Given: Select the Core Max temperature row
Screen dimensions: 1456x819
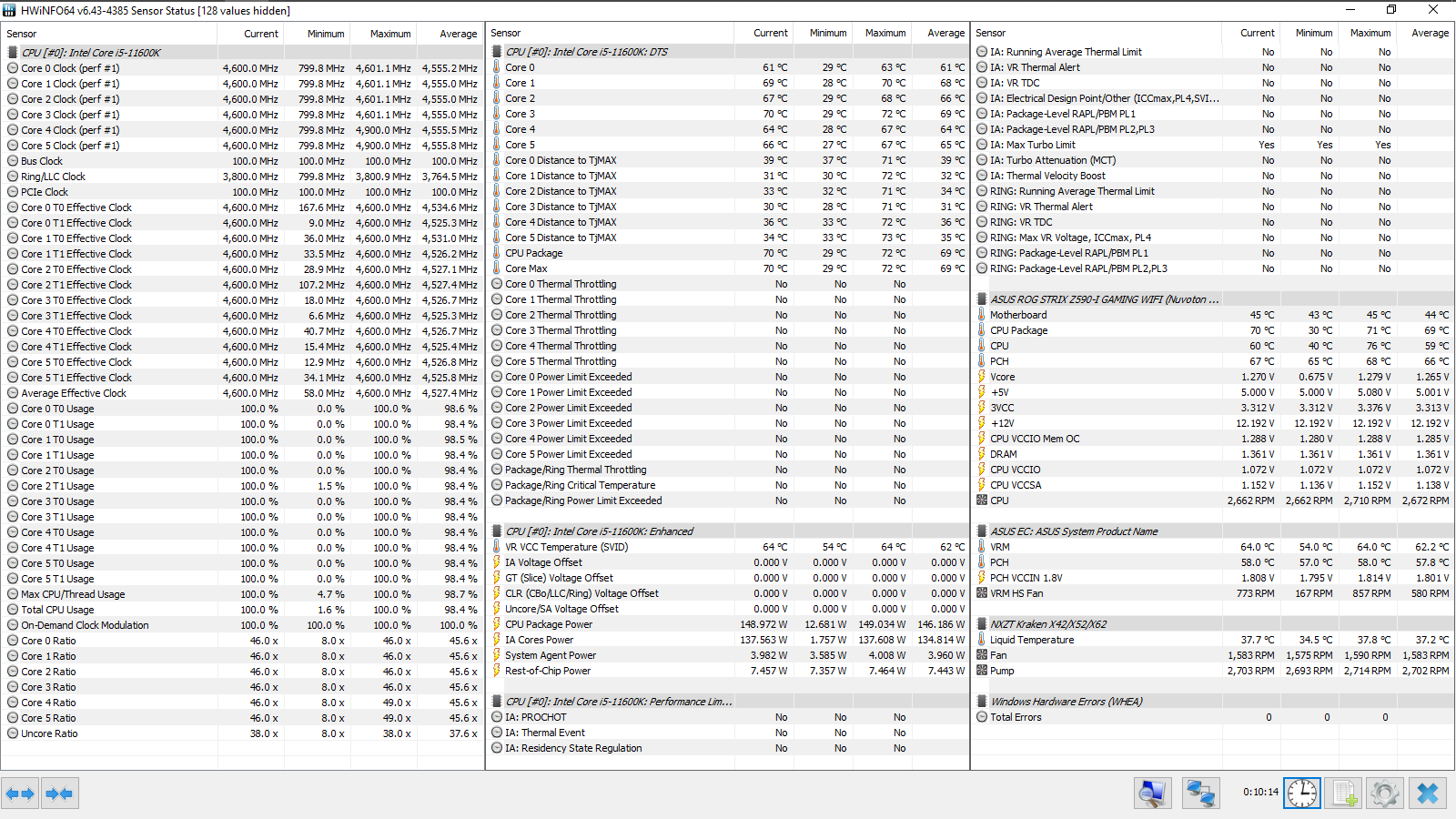Looking at the screenshot, I should [728, 268].
